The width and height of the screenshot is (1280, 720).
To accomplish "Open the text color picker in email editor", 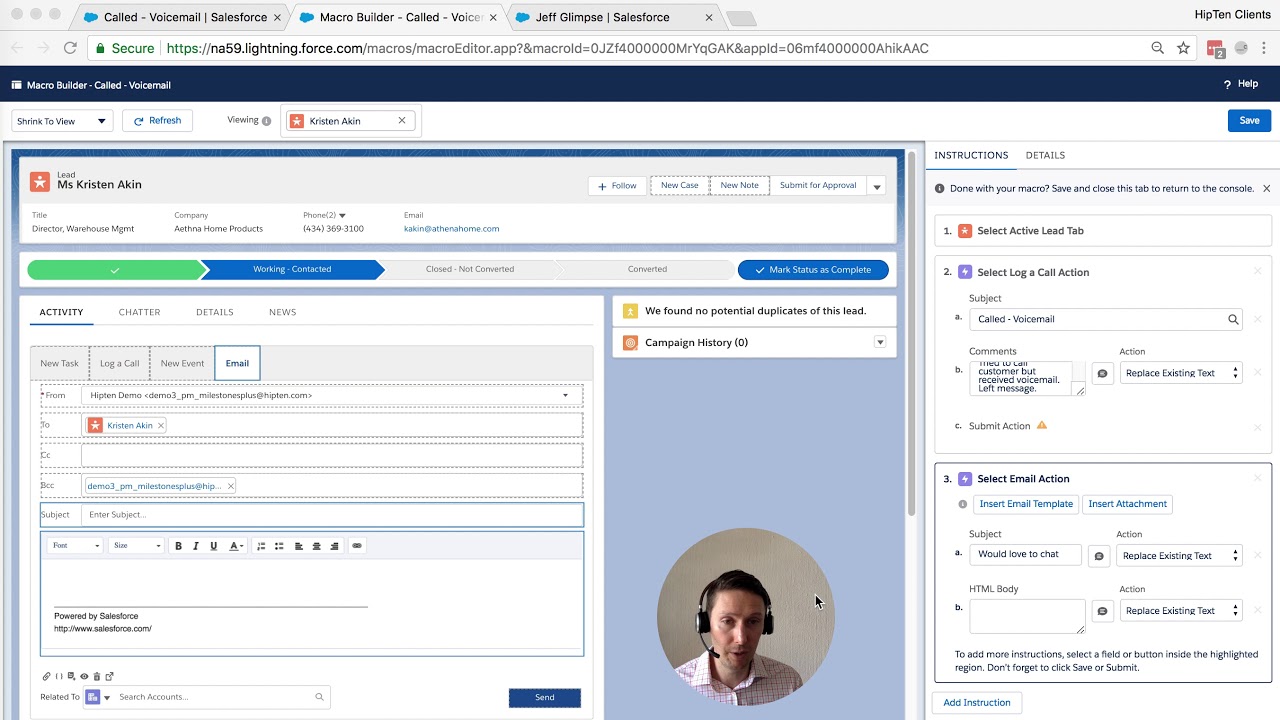I will (x=237, y=546).
